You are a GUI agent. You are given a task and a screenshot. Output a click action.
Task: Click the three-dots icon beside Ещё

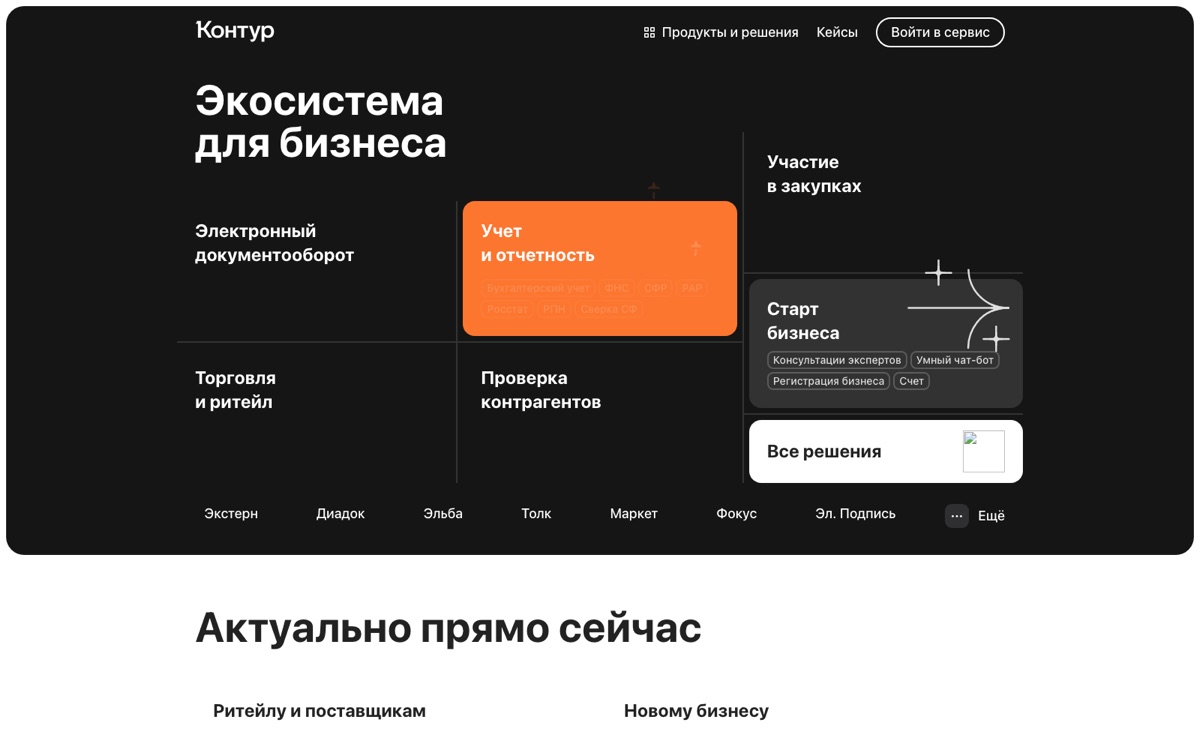pyautogui.click(x=957, y=516)
